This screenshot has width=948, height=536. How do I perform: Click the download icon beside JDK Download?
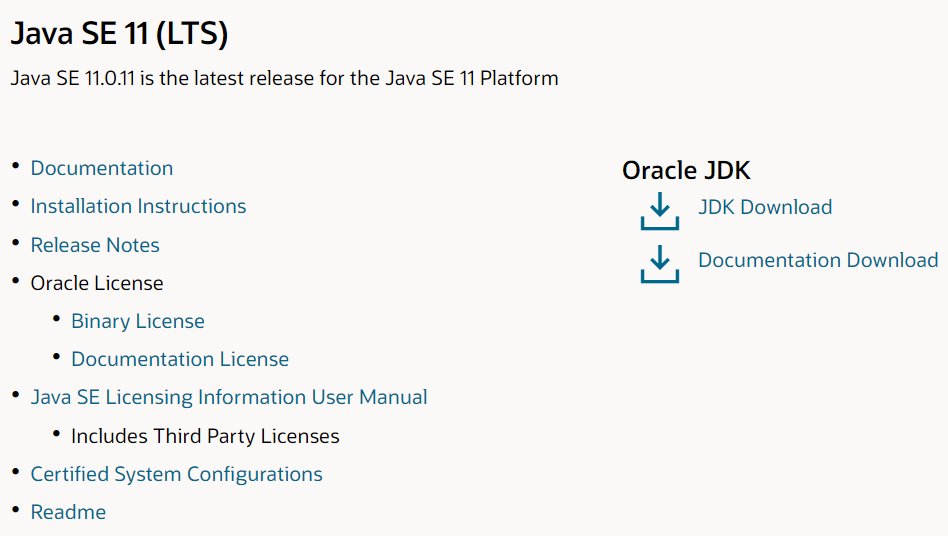(660, 211)
